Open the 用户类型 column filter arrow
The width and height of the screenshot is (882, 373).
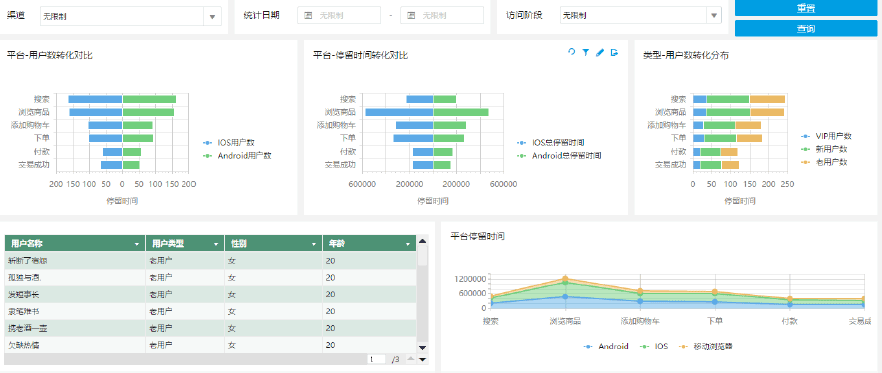(x=217, y=244)
